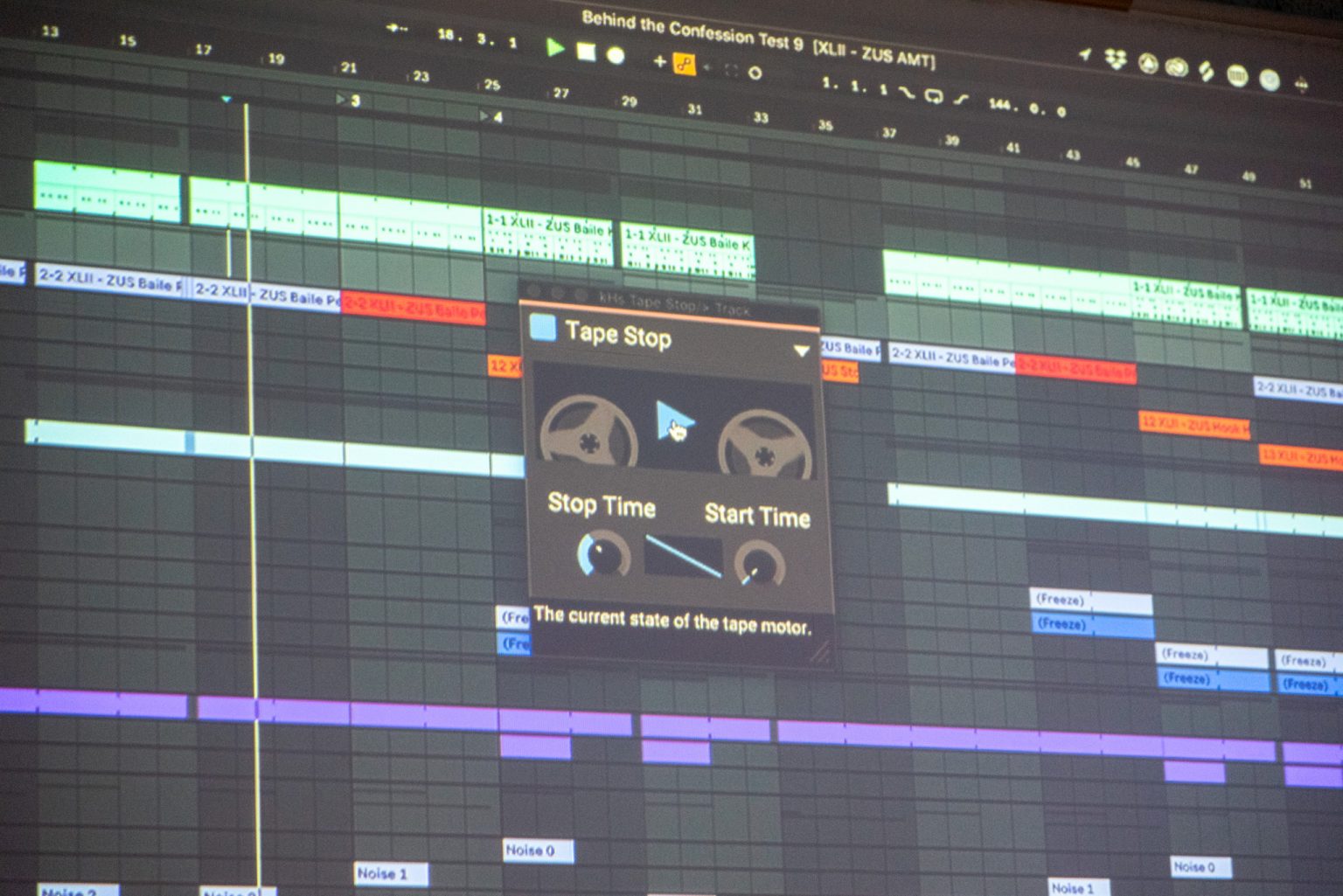This screenshot has height=896, width=1343.
Task: Toggle the Follow arrow left of position display
Action: 397,28
